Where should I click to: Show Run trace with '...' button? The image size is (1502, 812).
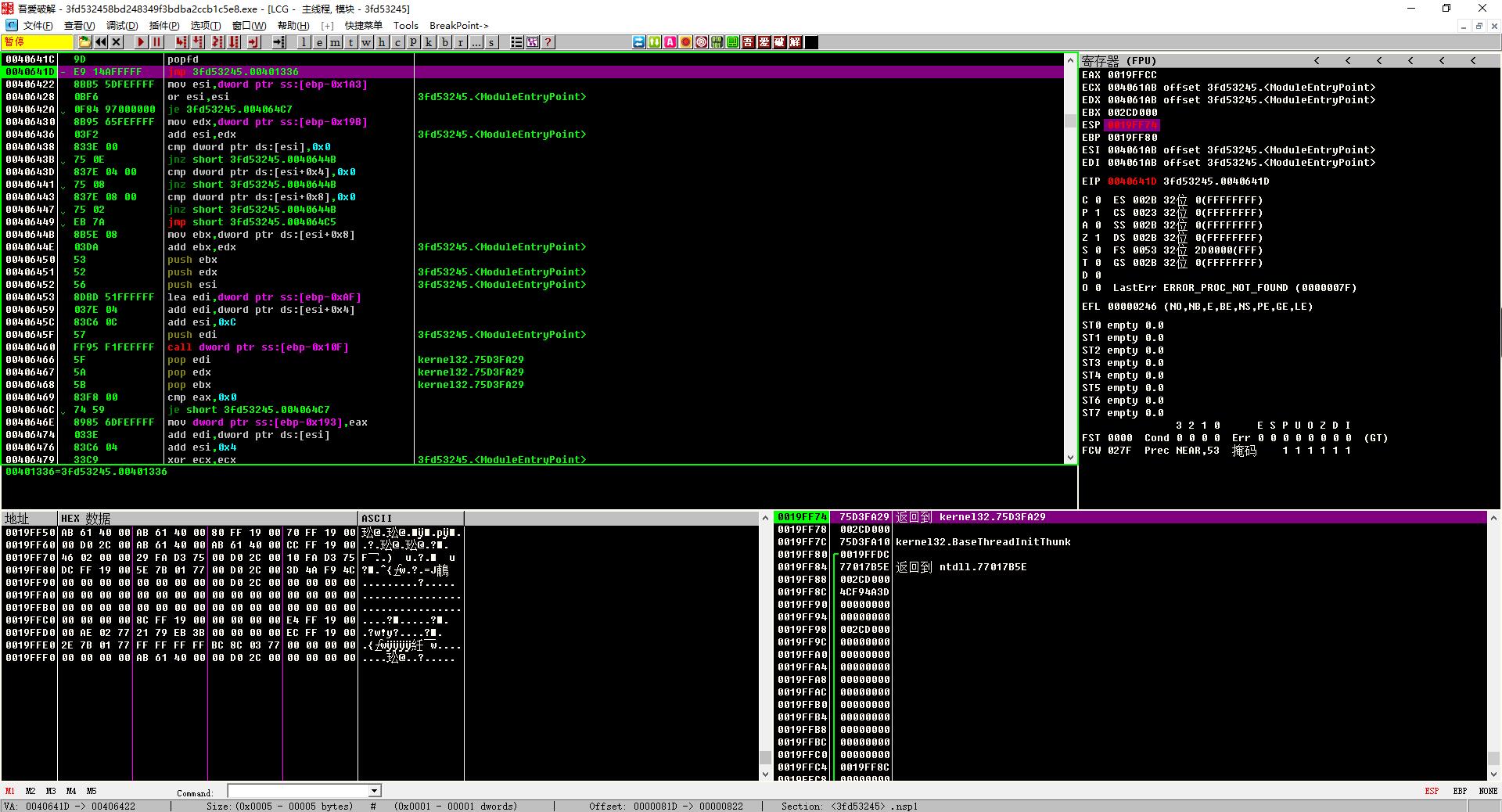(x=476, y=42)
